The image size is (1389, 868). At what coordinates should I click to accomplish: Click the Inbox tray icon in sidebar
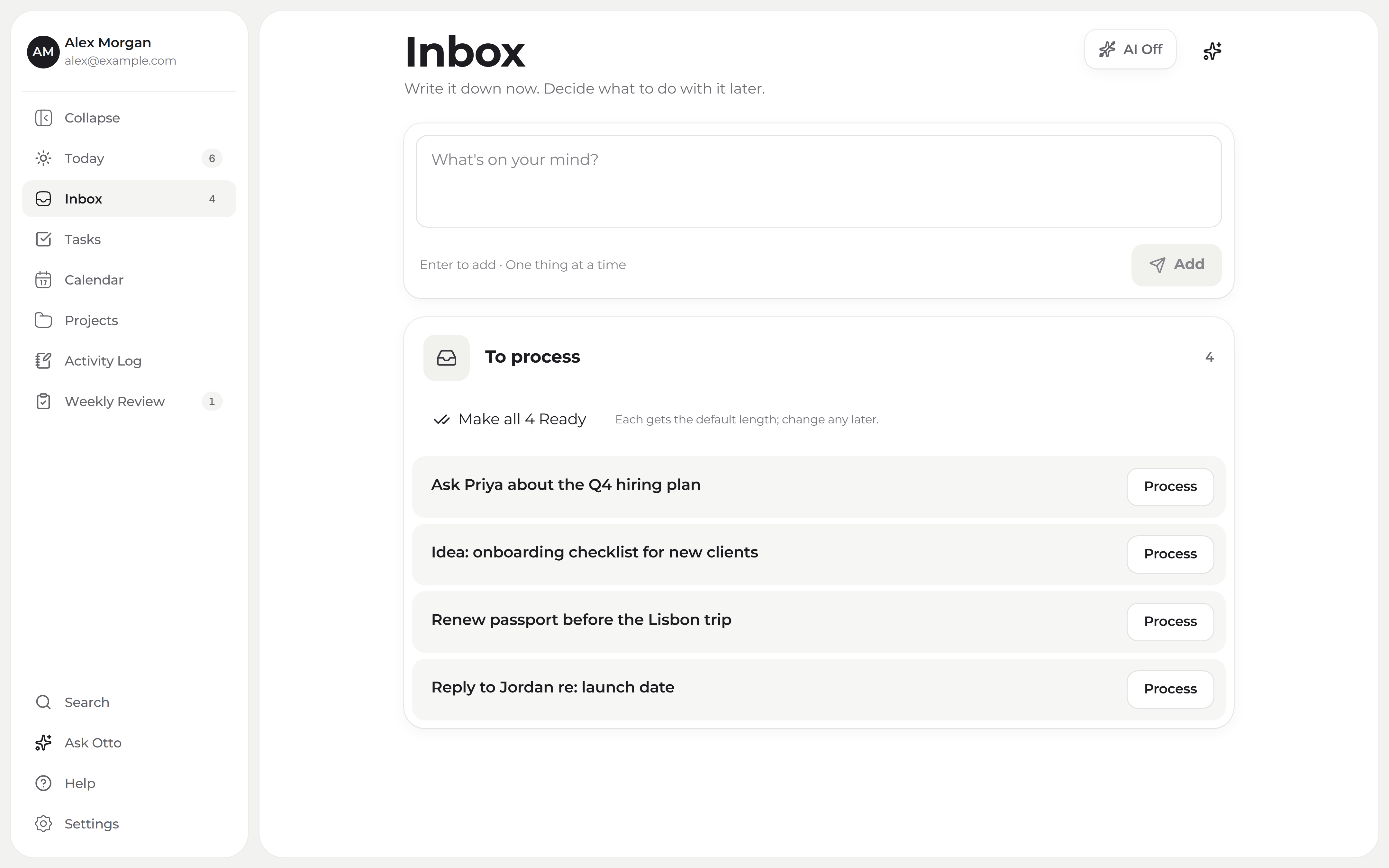coord(44,199)
